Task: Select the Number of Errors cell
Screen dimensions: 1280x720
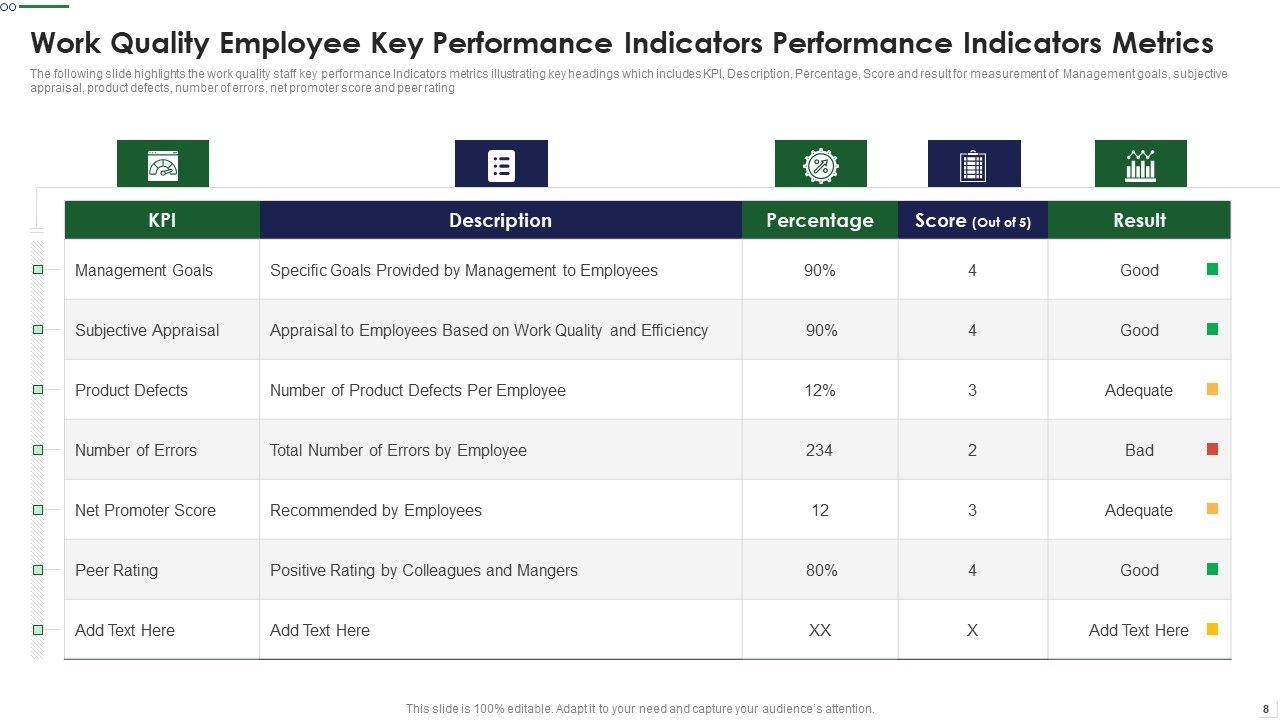Action: point(136,450)
